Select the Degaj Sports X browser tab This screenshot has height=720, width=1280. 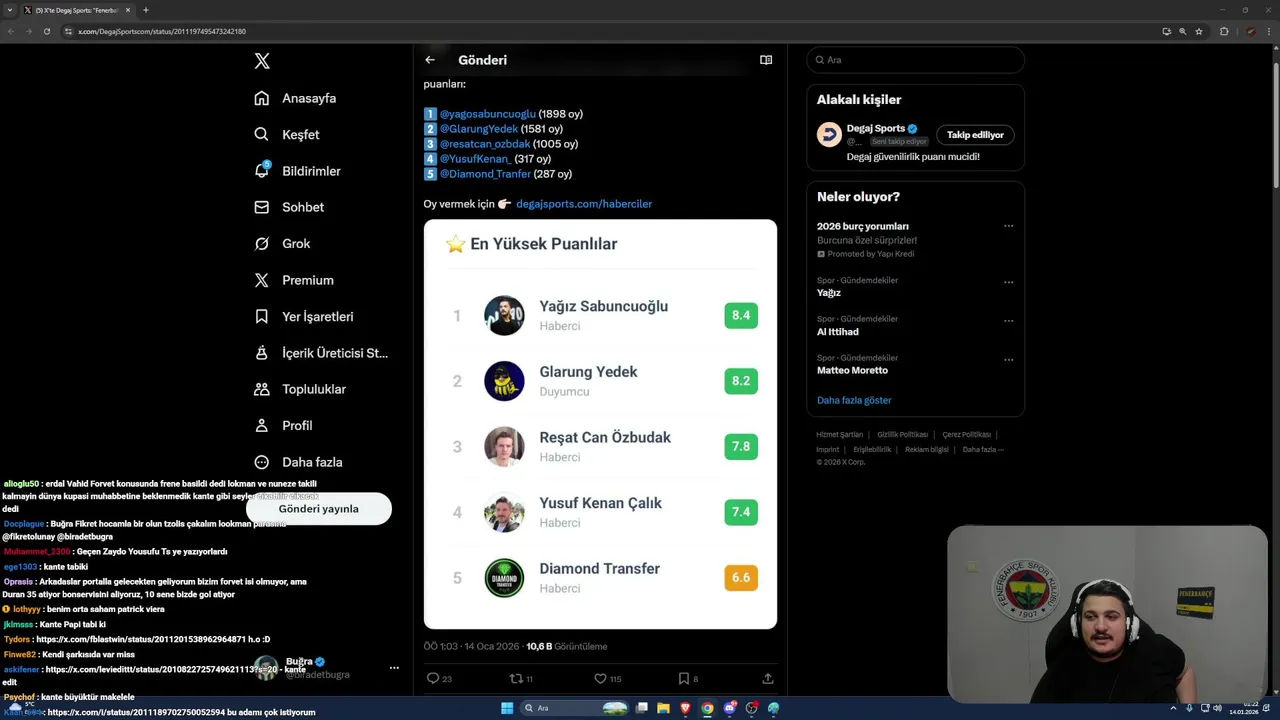pos(76,10)
